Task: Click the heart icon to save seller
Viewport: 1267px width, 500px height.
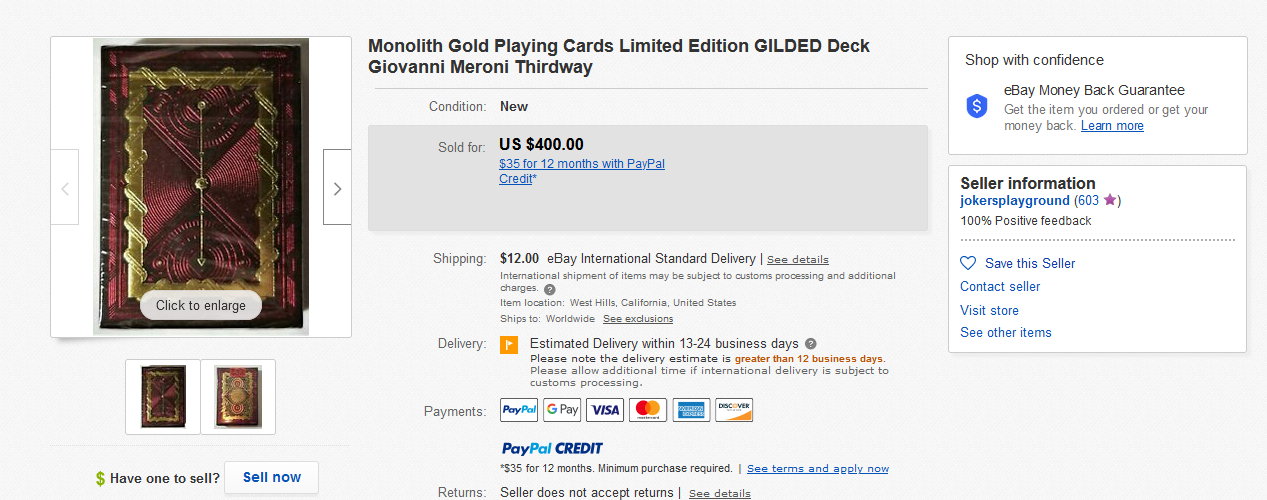Action: click(968, 263)
